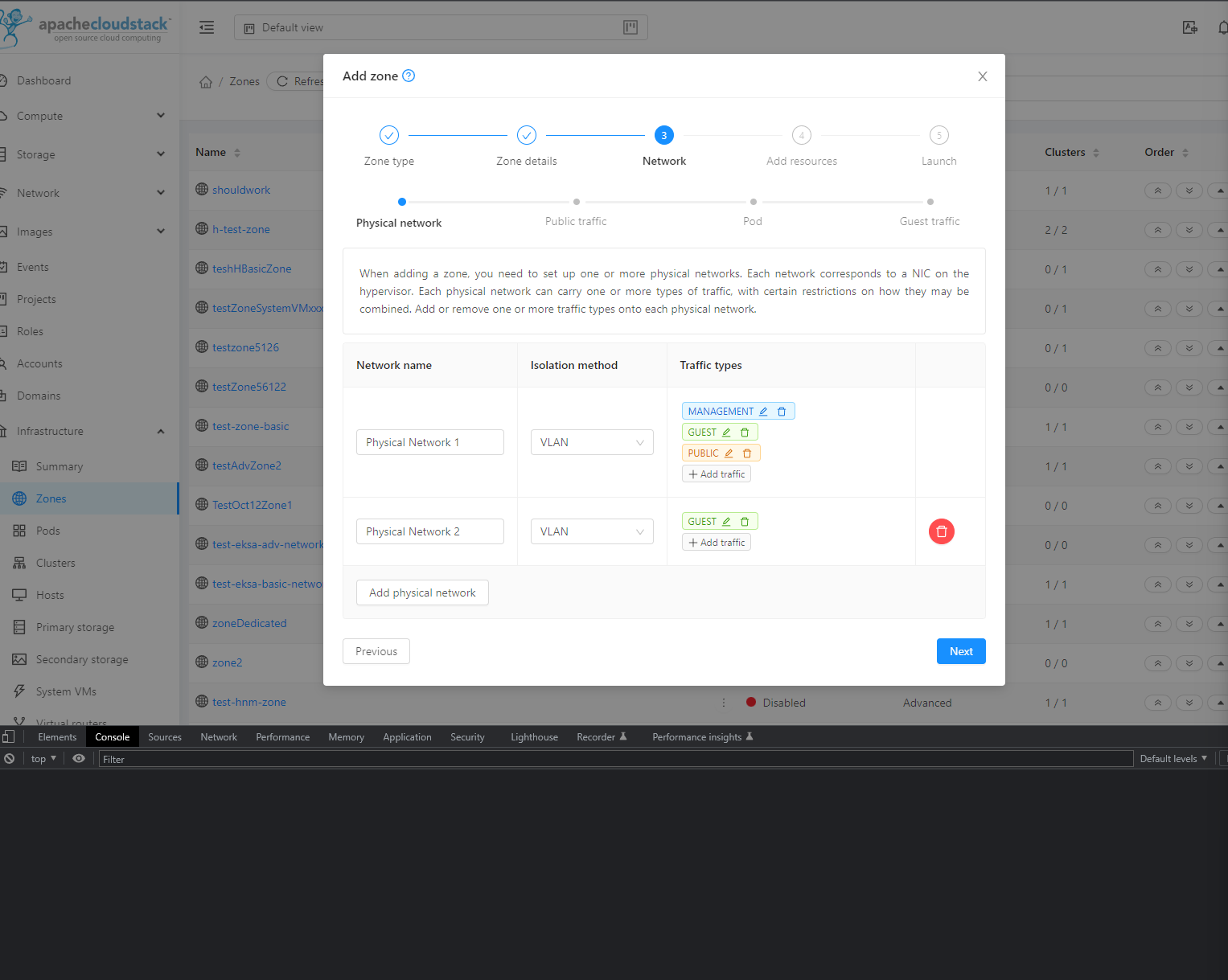Switch to DevTools Elements tab
1228x980 pixels.
pyautogui.click(x=57, y=737)
